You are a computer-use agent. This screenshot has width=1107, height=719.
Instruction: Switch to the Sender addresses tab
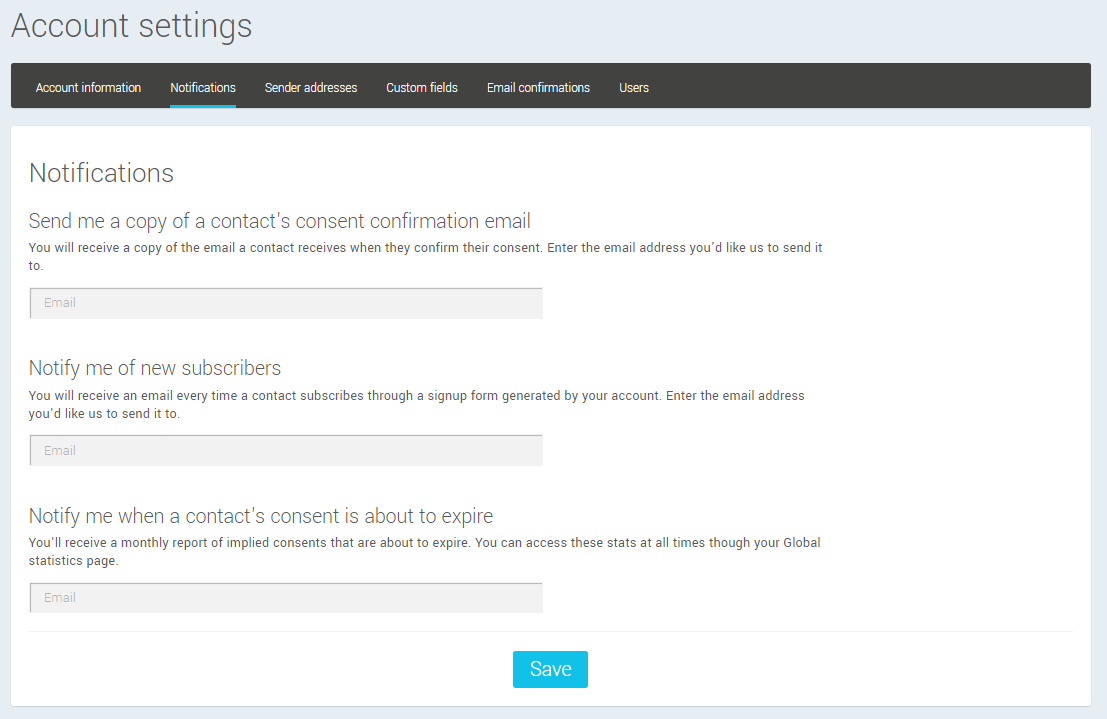pos(311,88)
